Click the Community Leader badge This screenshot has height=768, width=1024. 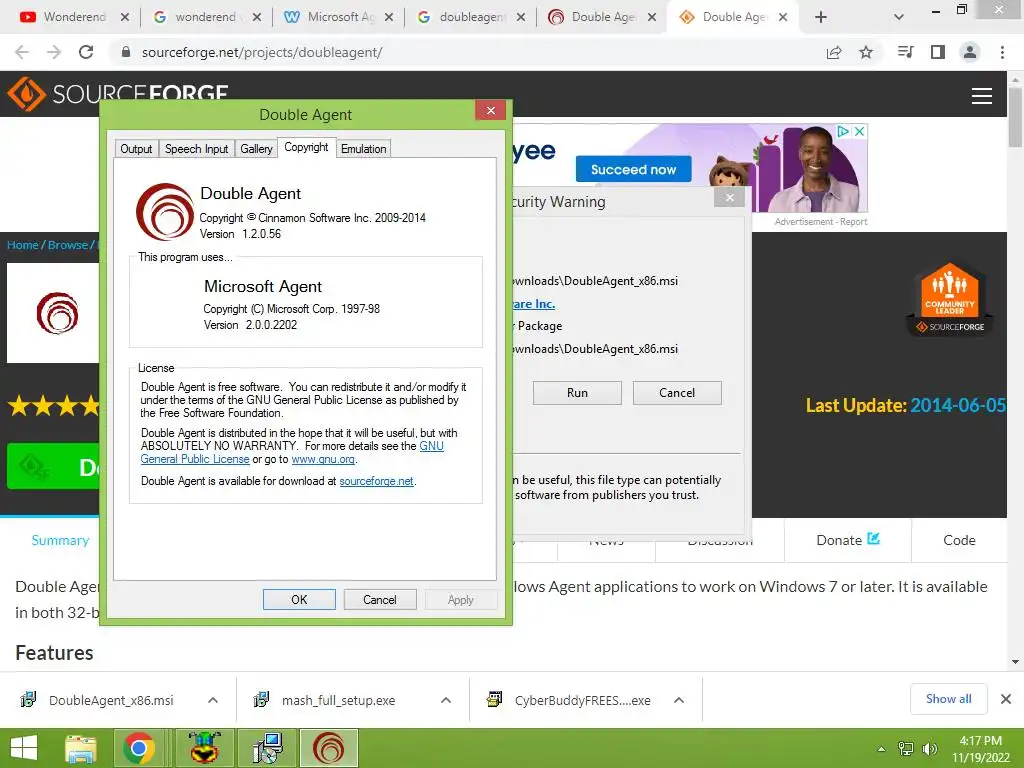click(950, 299)
